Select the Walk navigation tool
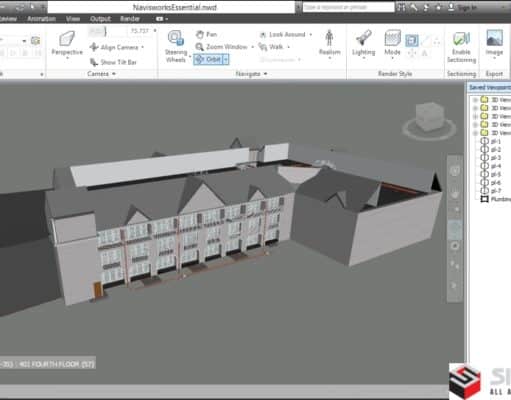Screen dimensions: 511x400 pyautogui.click(x=271, y=47)
